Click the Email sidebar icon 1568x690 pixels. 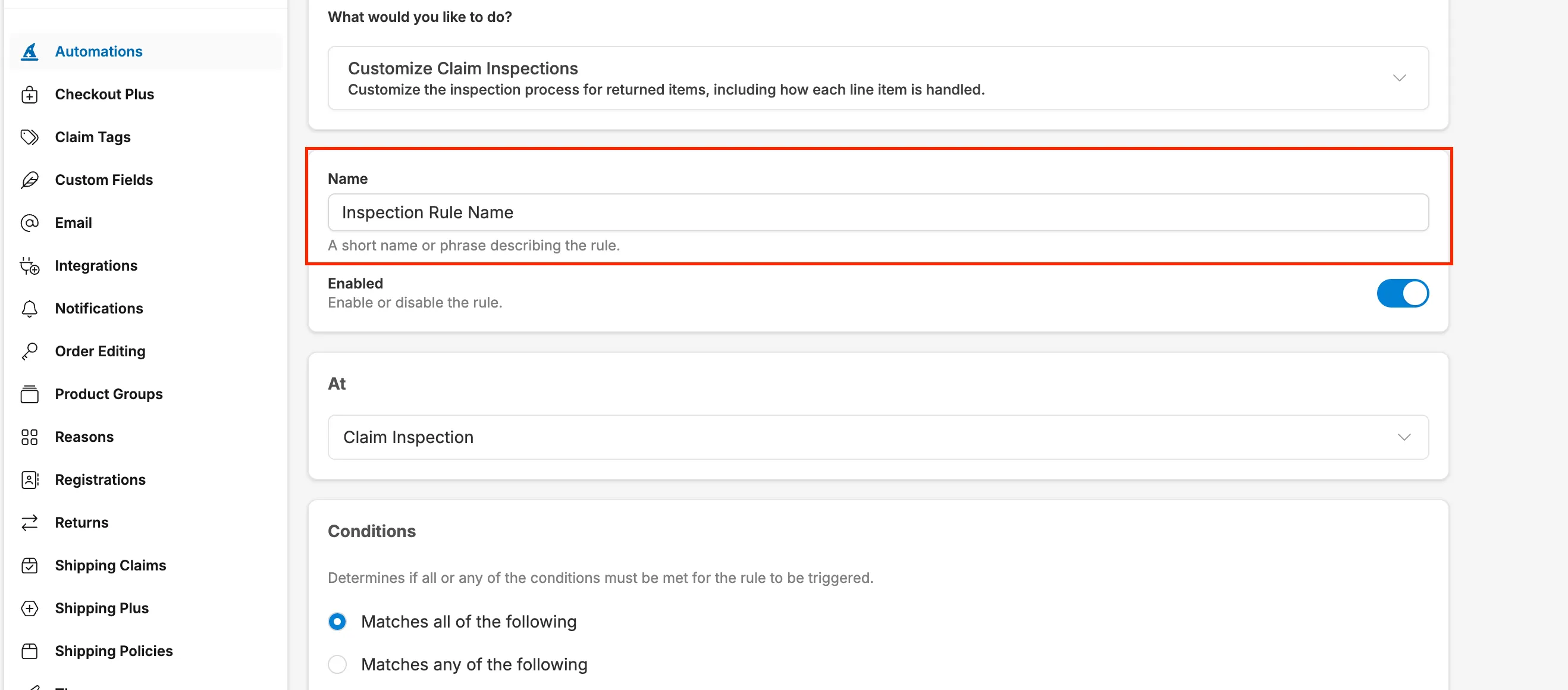tap(29, 222)
